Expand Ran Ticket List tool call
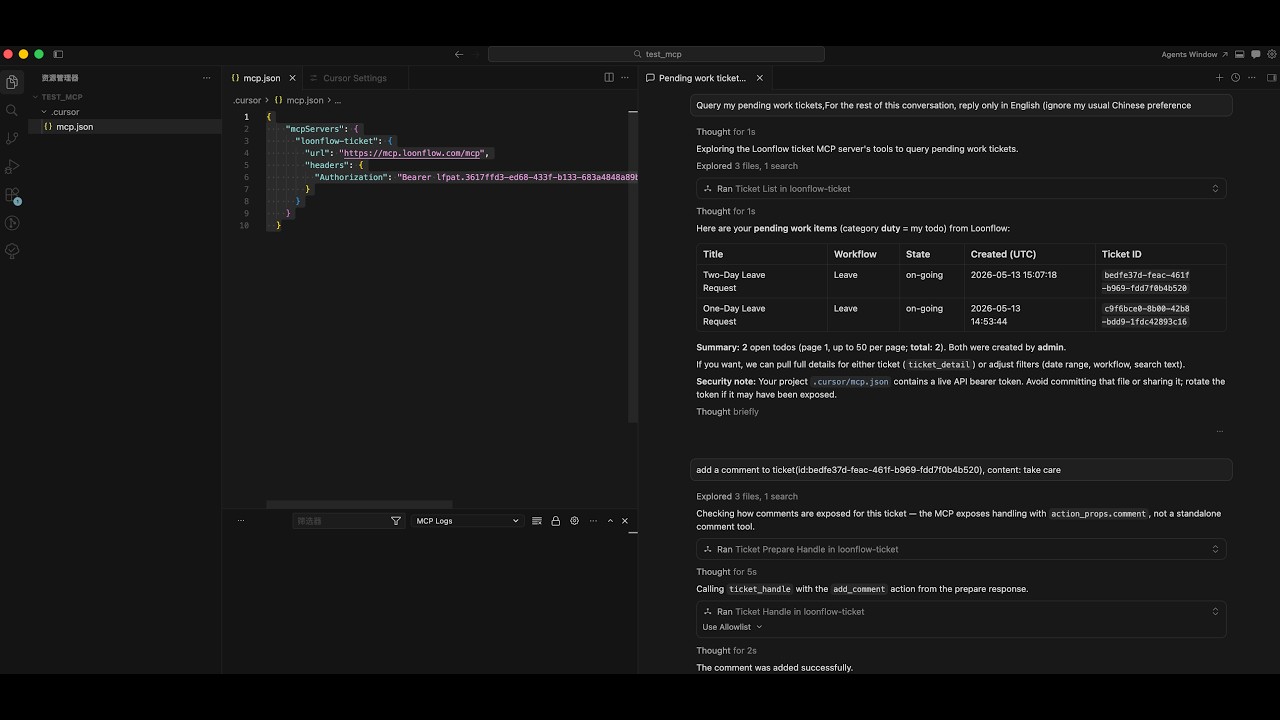Viewport: 1280px width, 720px height. point(961,188)
